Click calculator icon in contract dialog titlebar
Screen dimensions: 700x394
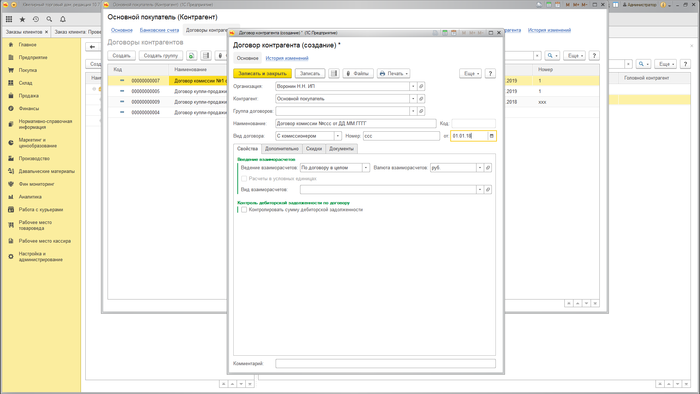point(445,33)
